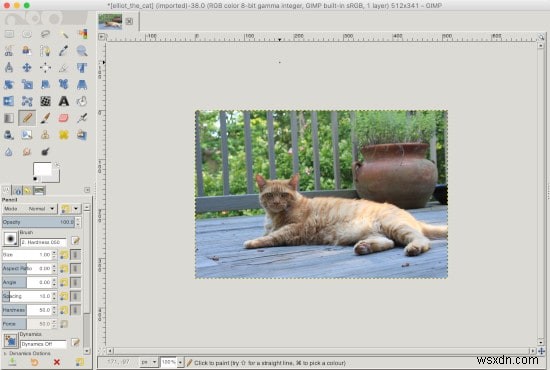The height and width of the screenshot is (370, 550).
Task: Switch to the Undo History tab
Action: 28,190
